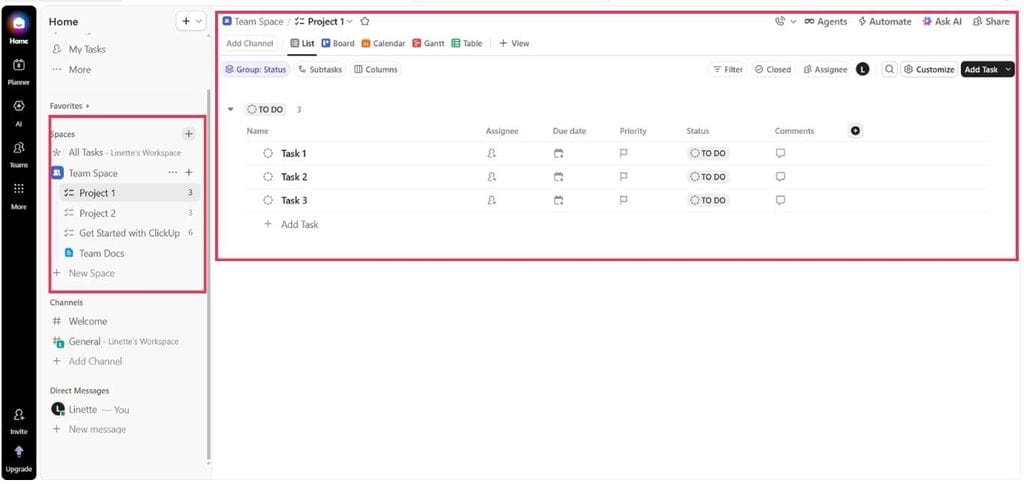Set priority flag for Task 2
The height and width of the screenshot is (484, 1024).
pos(624,177)
